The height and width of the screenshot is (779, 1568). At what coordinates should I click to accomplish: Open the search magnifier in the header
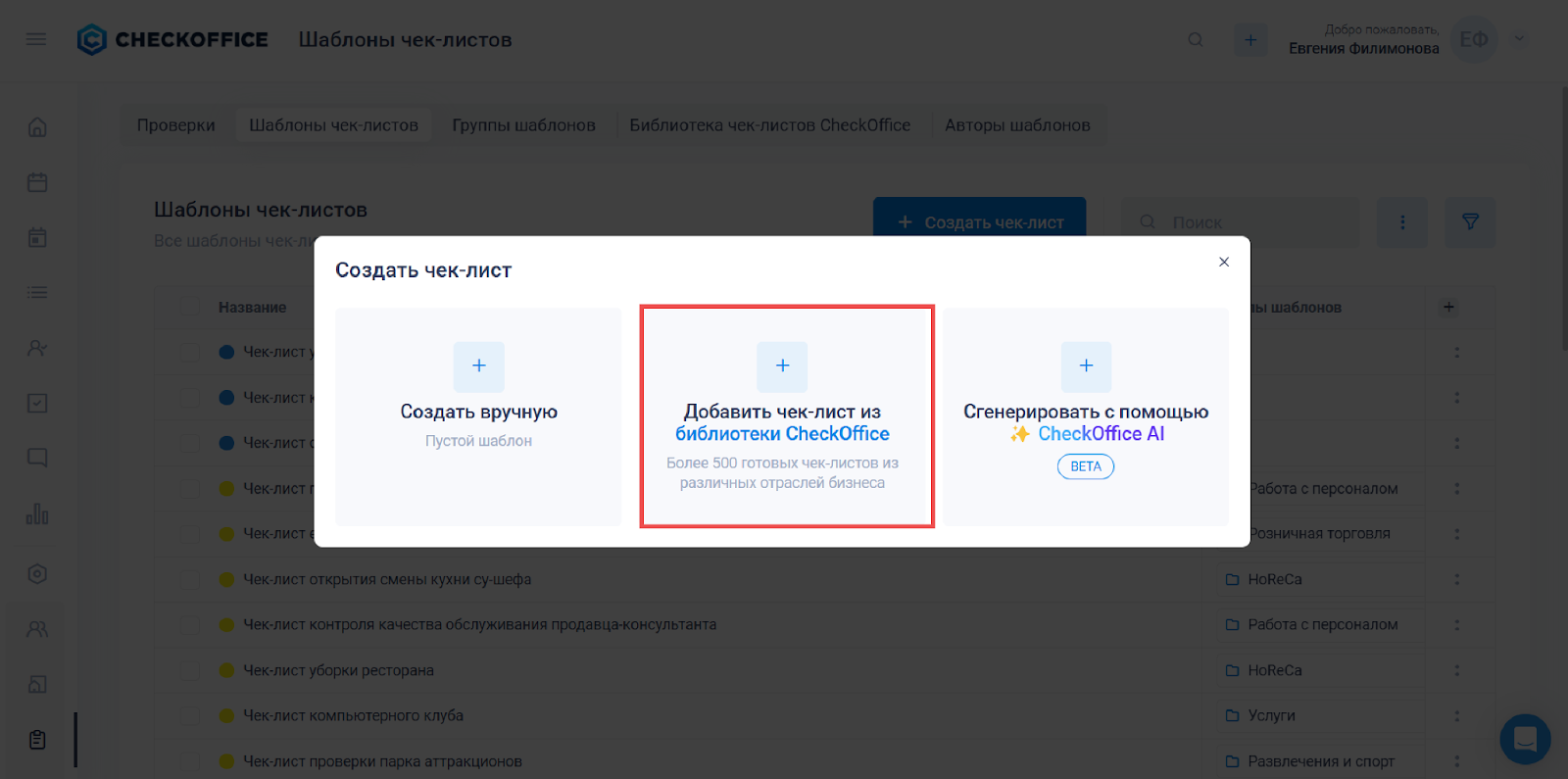(x=1196, y=39)
